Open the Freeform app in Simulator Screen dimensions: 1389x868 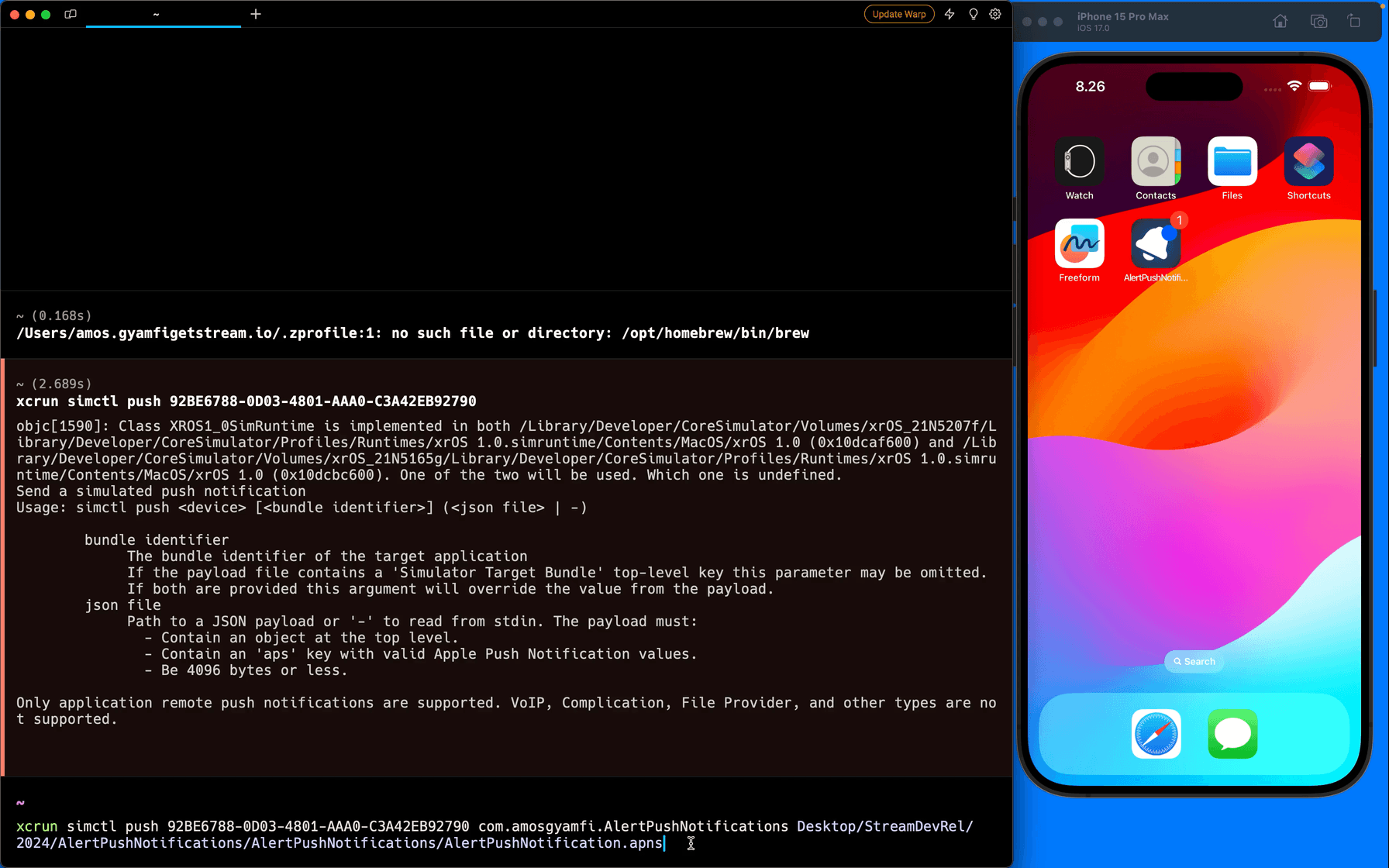pyautogui.click(x=1080, y=243)
